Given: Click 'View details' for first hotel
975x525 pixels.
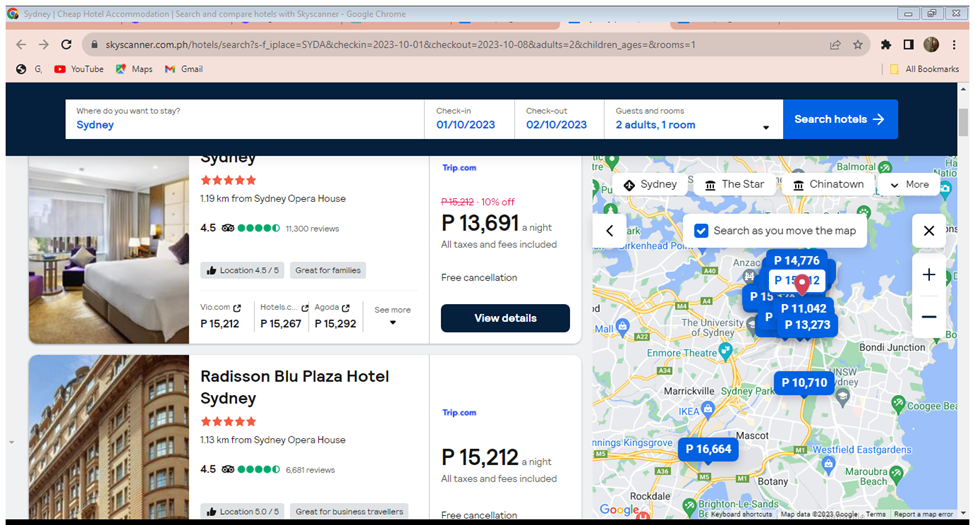Looking at the screenshot, I should [x=505, y=318].
